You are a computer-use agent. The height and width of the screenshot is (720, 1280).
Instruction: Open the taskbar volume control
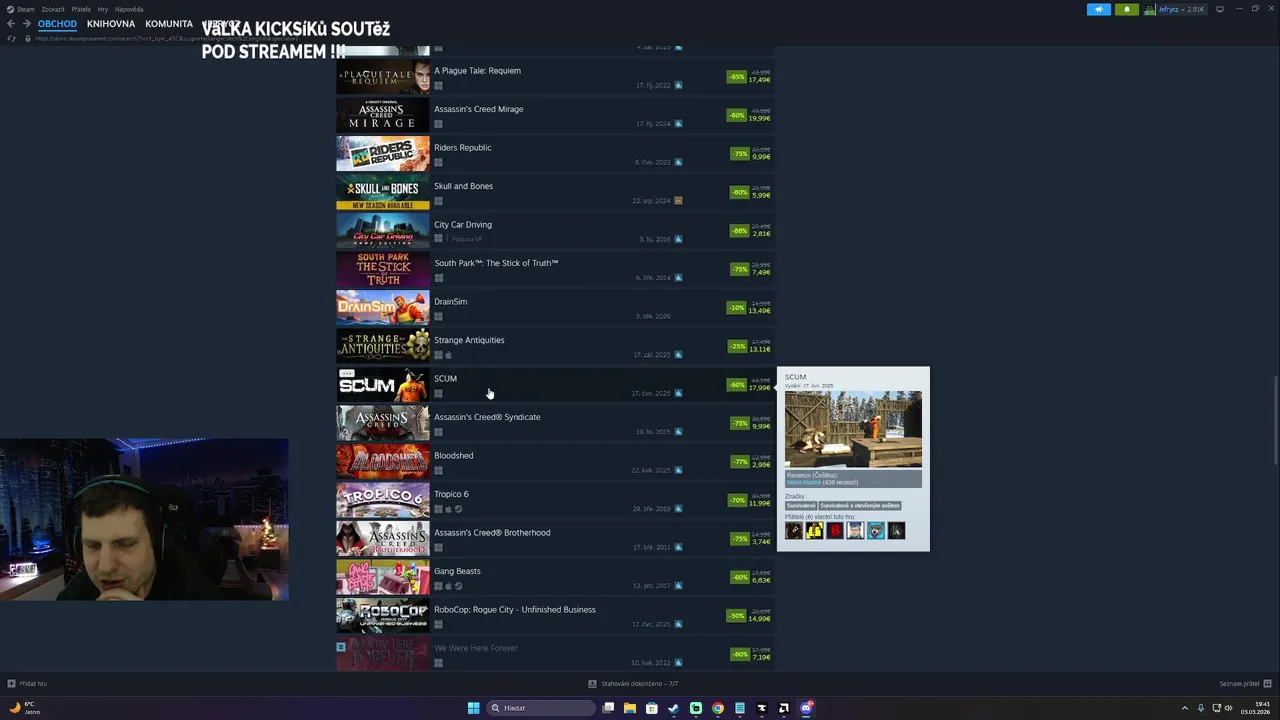(1229, 708)
